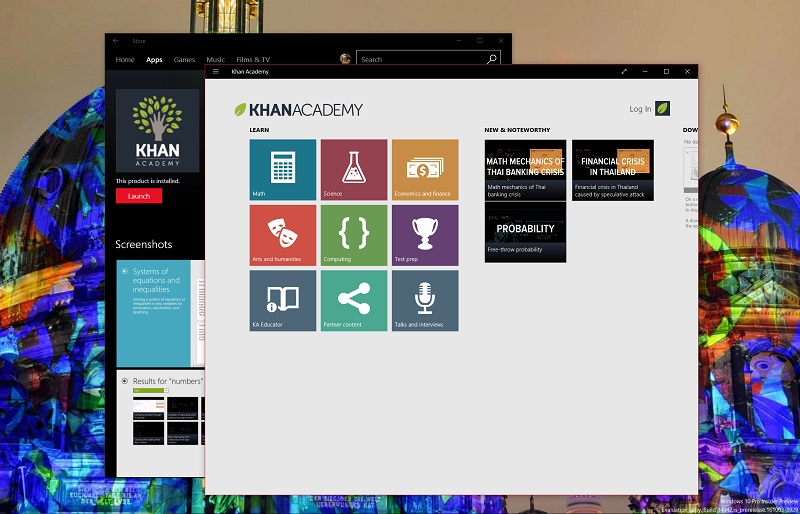Open the Partner content share tile

354,301
